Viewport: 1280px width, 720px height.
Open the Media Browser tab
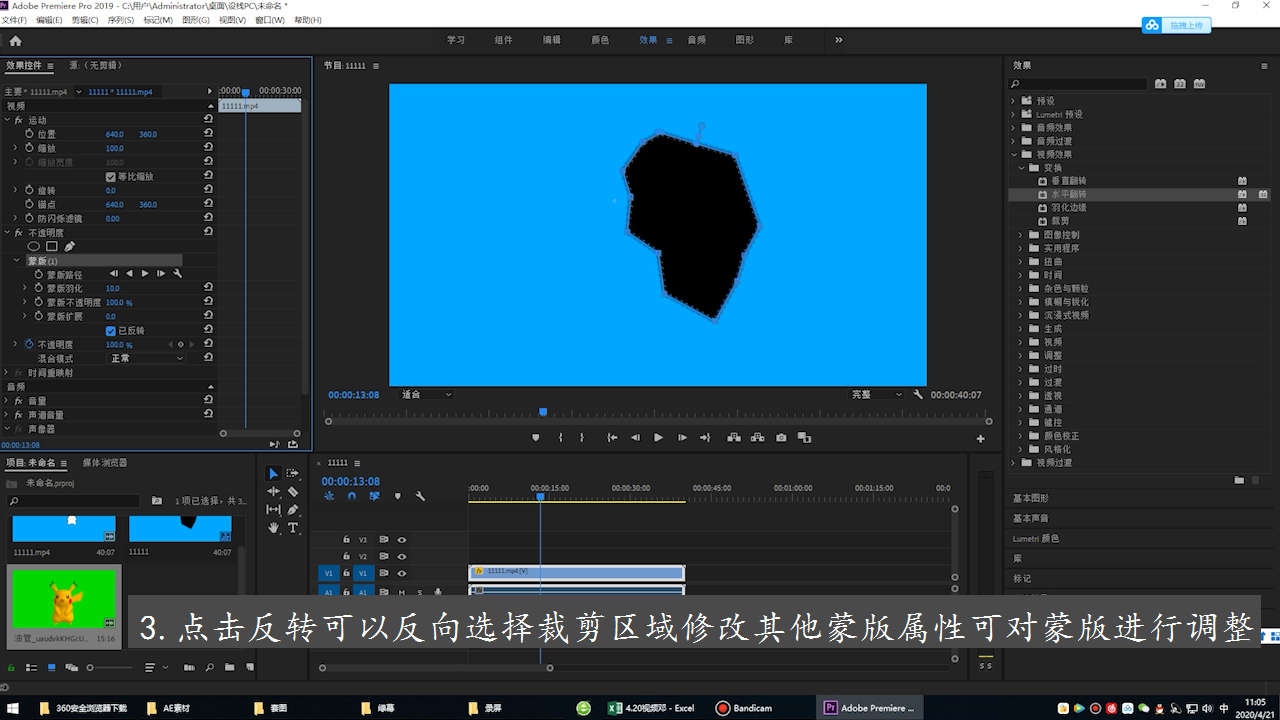104,463
